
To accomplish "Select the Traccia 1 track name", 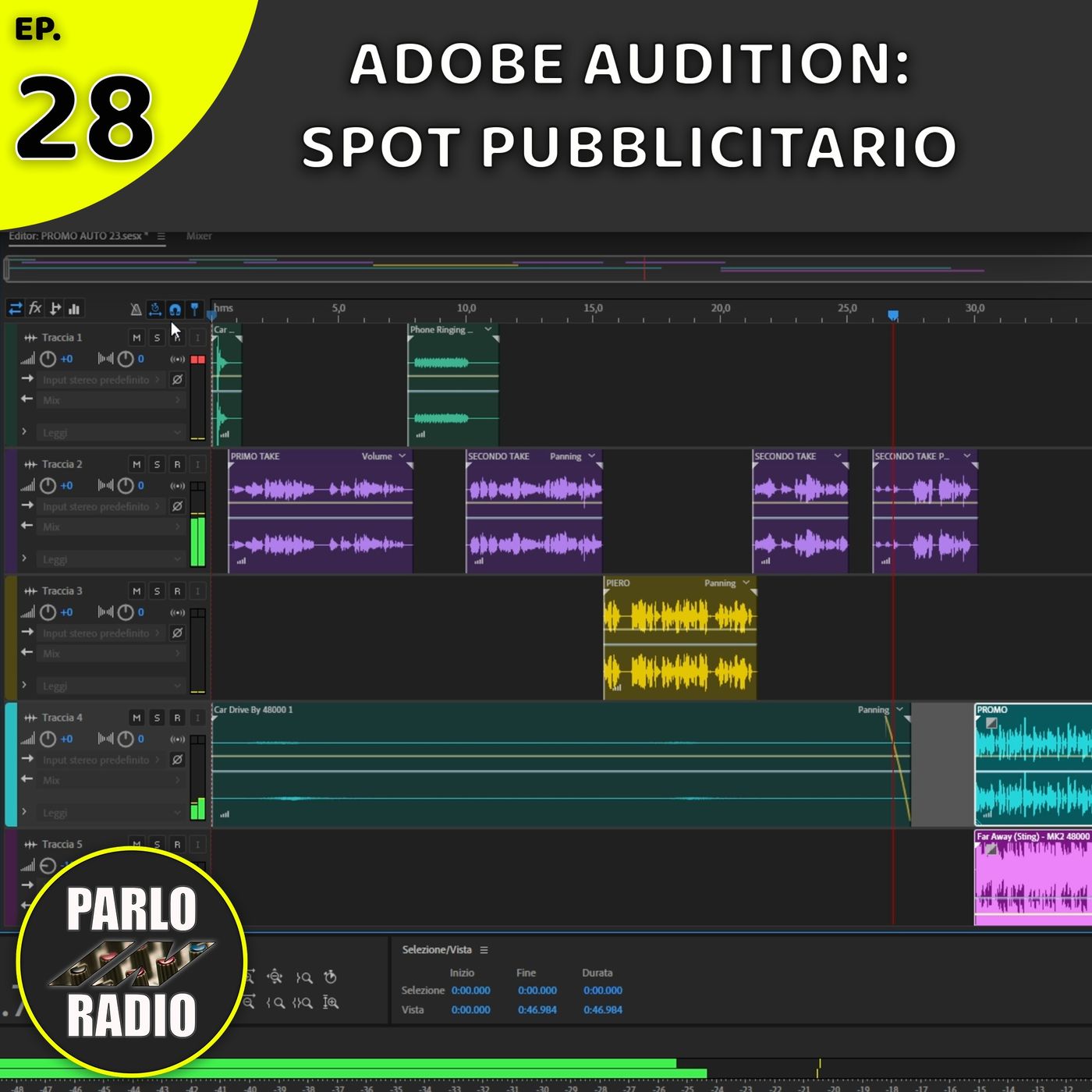I will [x=62, y=338].
